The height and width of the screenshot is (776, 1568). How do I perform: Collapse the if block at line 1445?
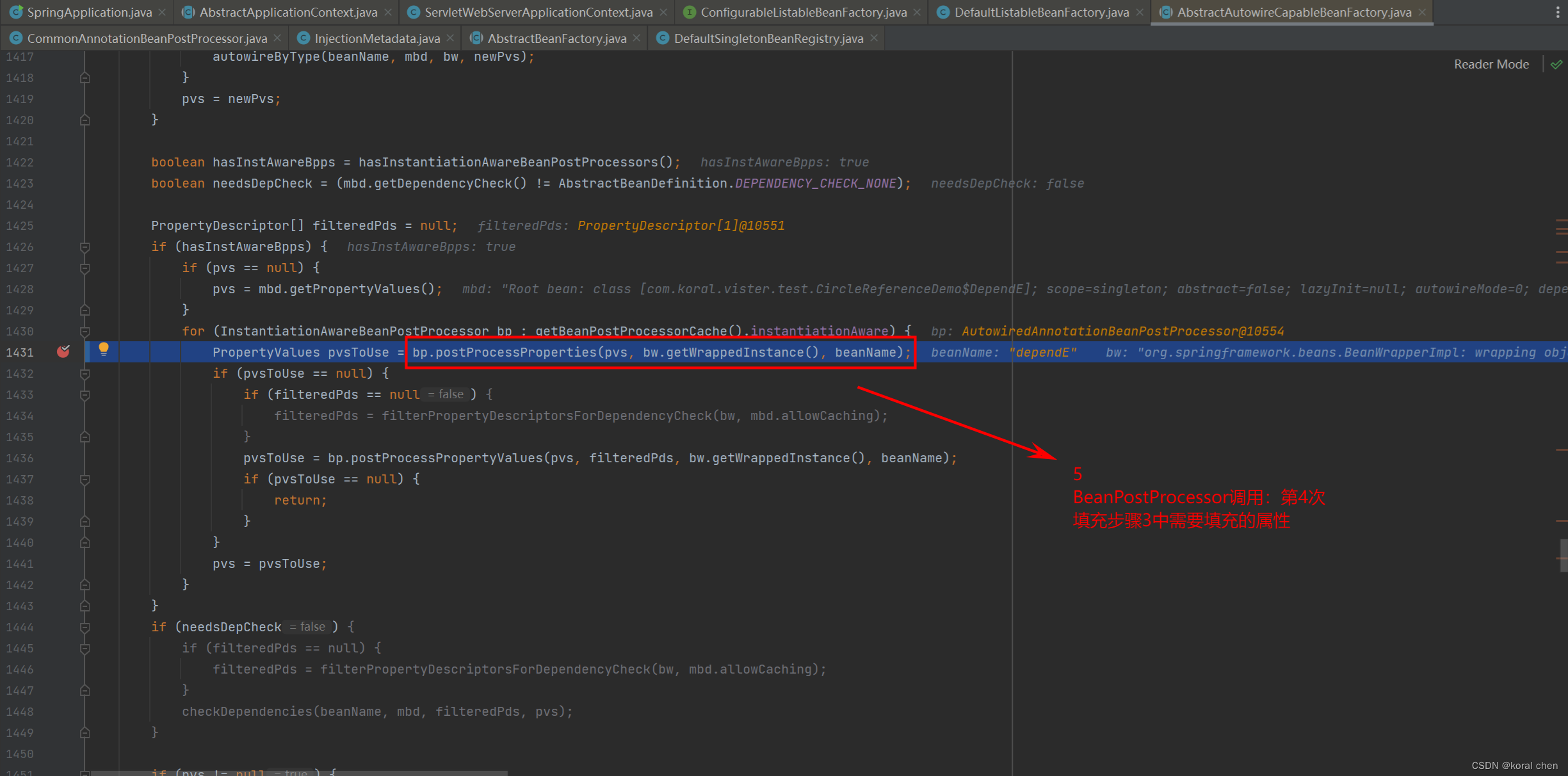coord(85,649)
